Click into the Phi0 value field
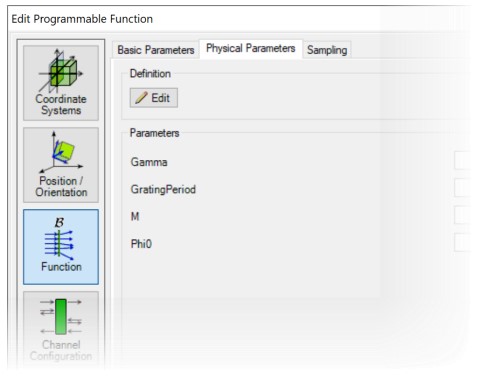477x377 pixels. (463, 242)
